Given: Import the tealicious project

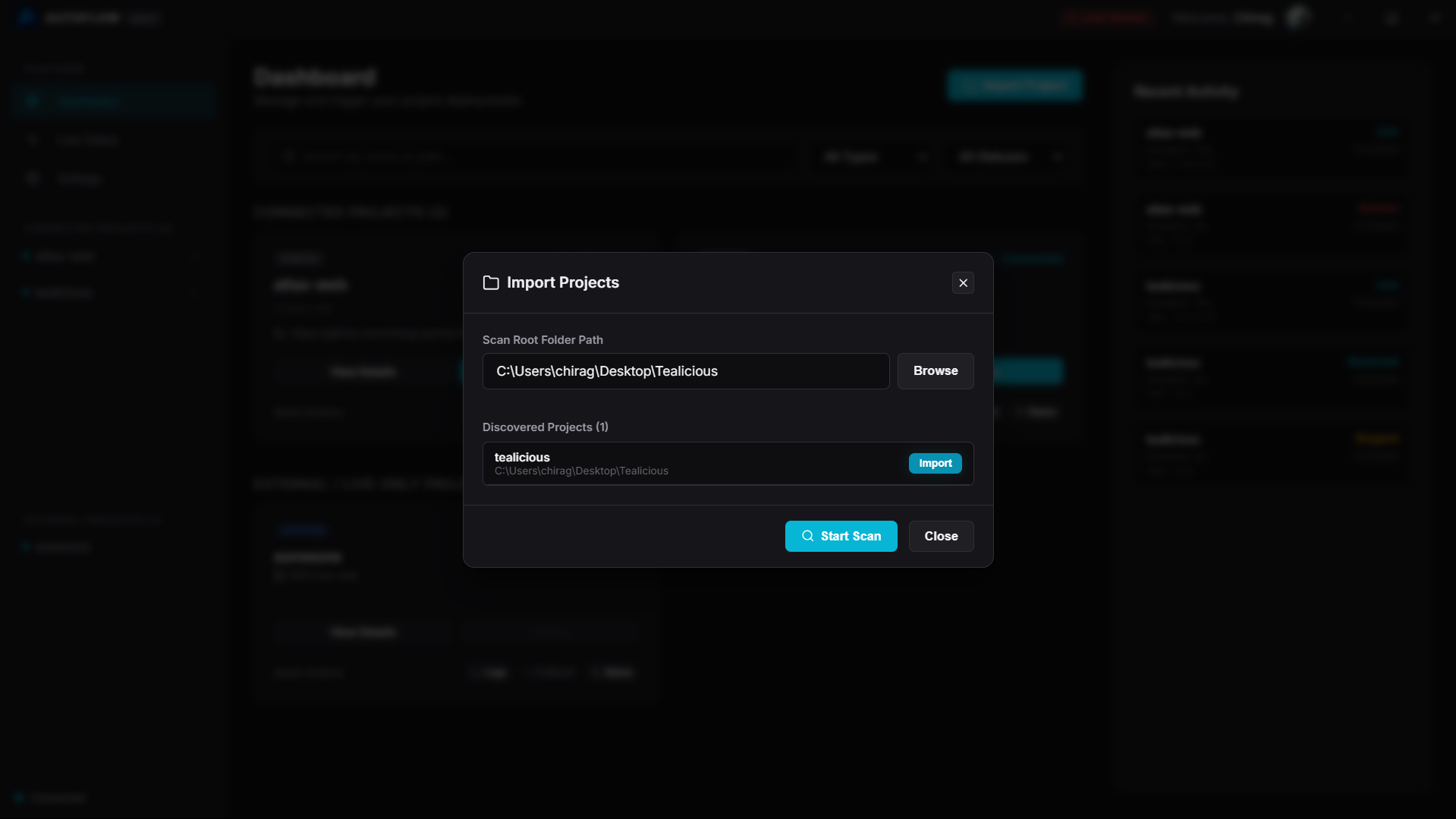Looking at the screenshot, I should click(935, 463).
